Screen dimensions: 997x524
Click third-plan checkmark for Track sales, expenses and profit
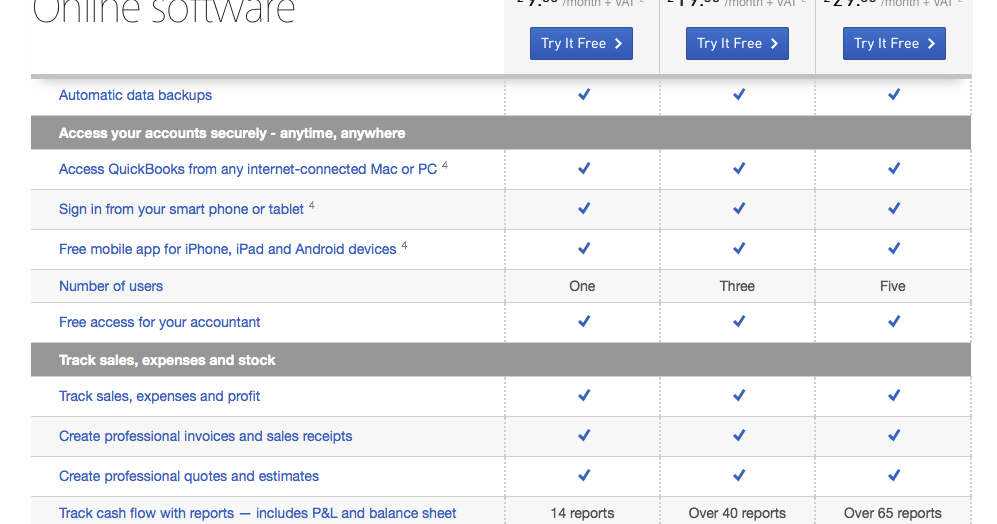click(894, 395)
